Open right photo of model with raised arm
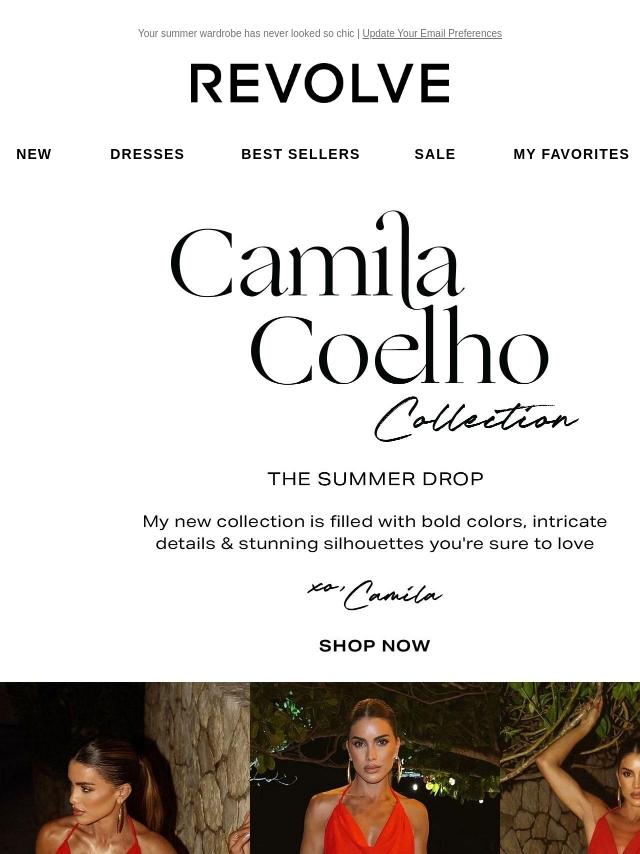This screenshot has height=854, width=640. point(570,768)
